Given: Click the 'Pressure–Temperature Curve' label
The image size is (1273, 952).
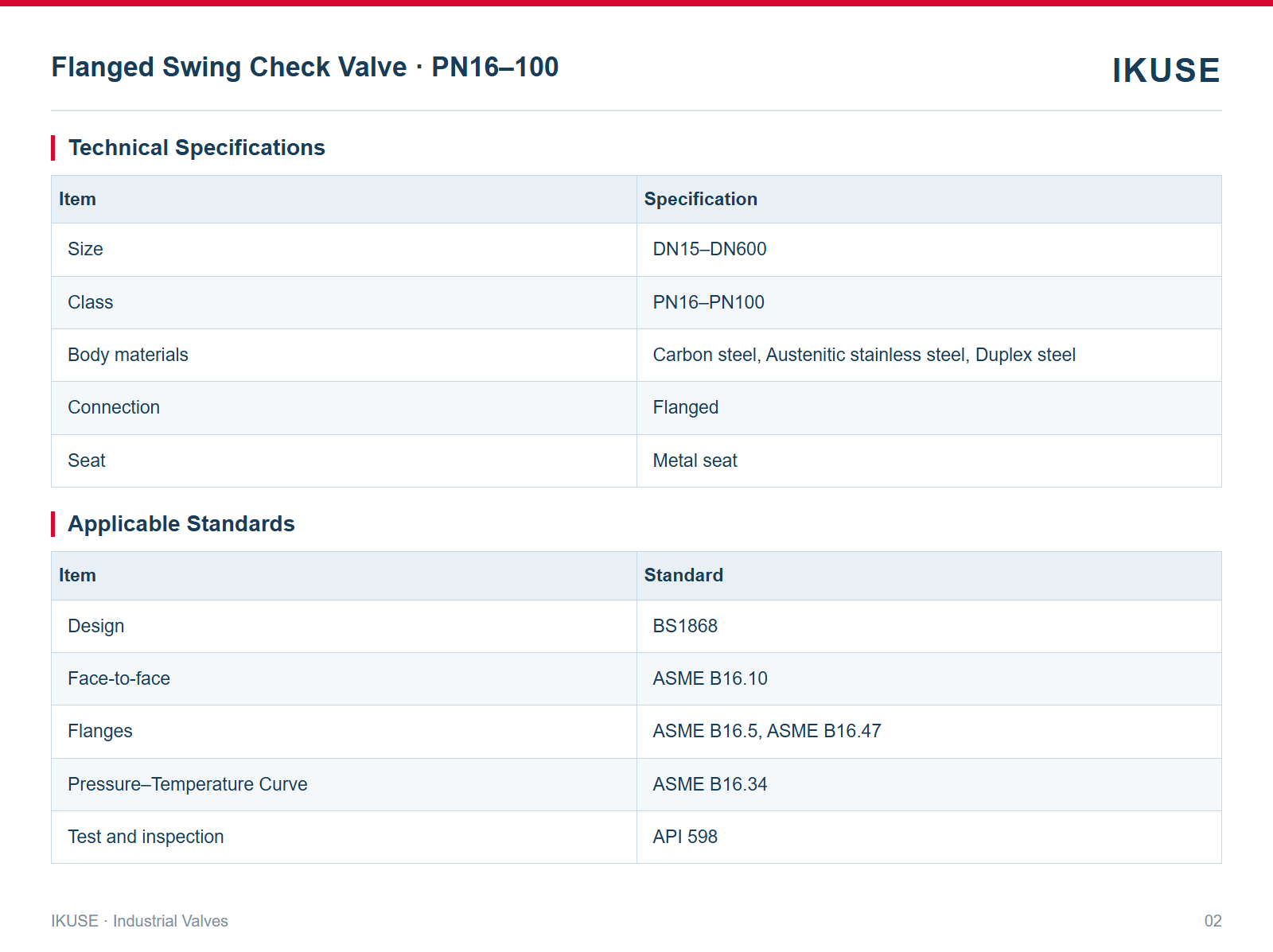Looking at the screenshot, I should [x=188, y=784].
